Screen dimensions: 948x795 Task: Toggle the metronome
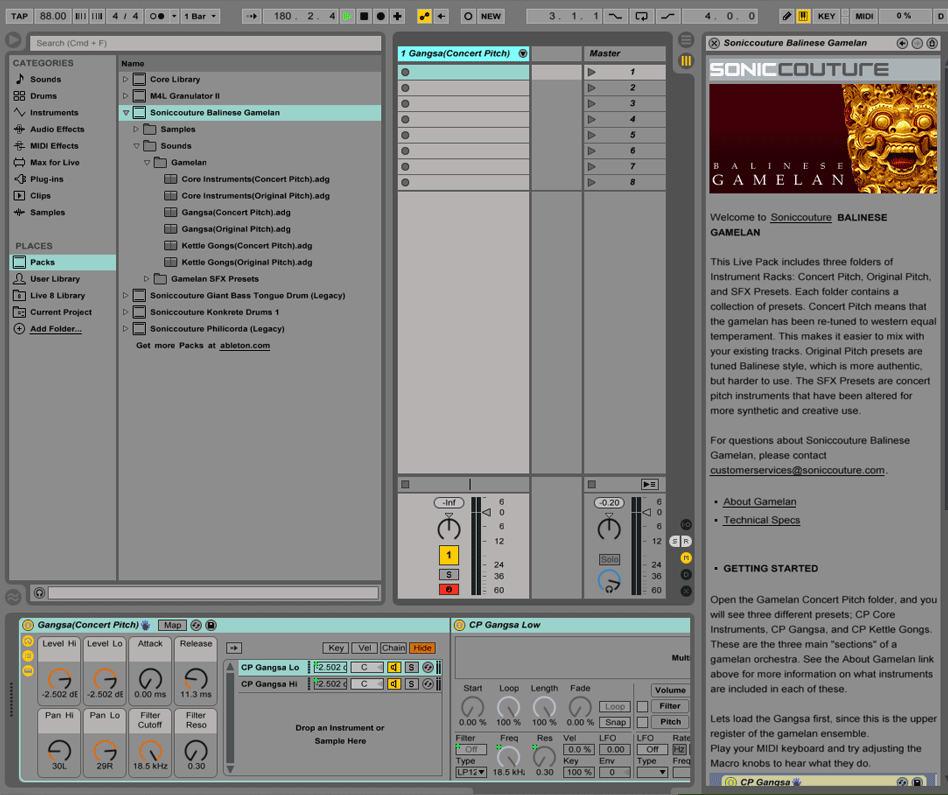click(x=157, y=16)
